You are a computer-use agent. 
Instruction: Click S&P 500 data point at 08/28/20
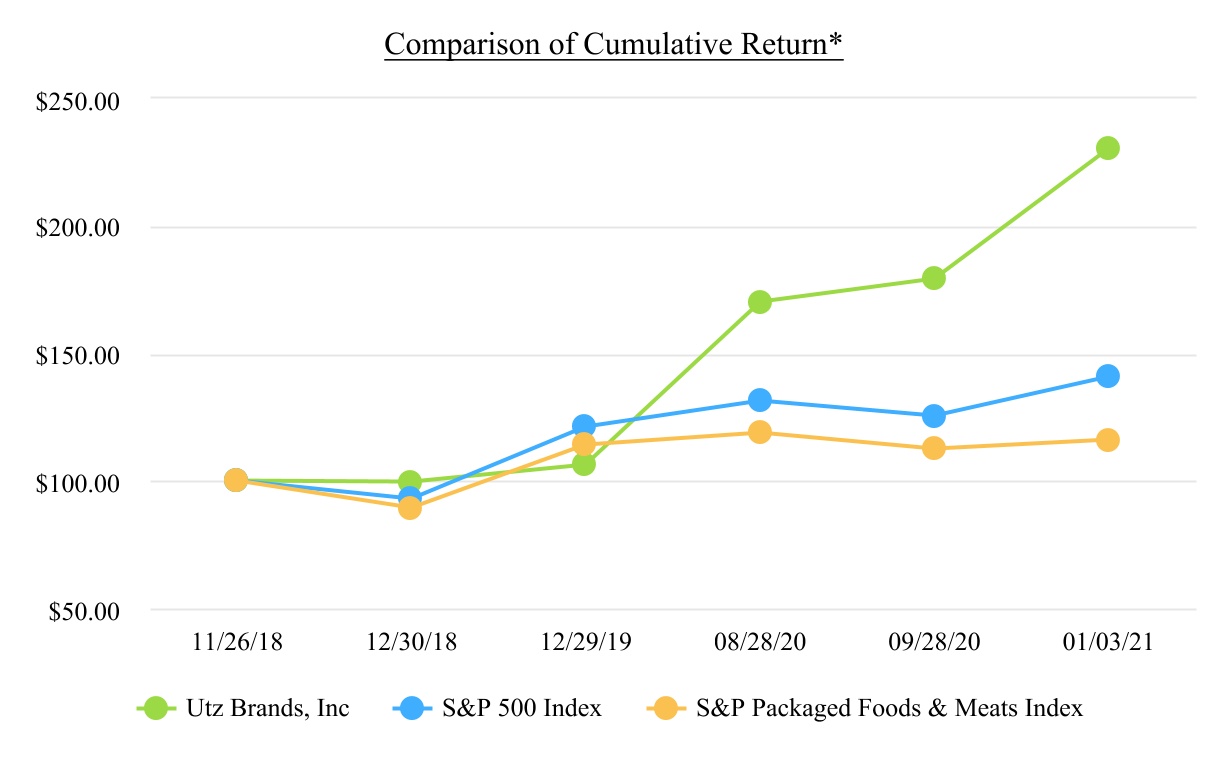760,400
